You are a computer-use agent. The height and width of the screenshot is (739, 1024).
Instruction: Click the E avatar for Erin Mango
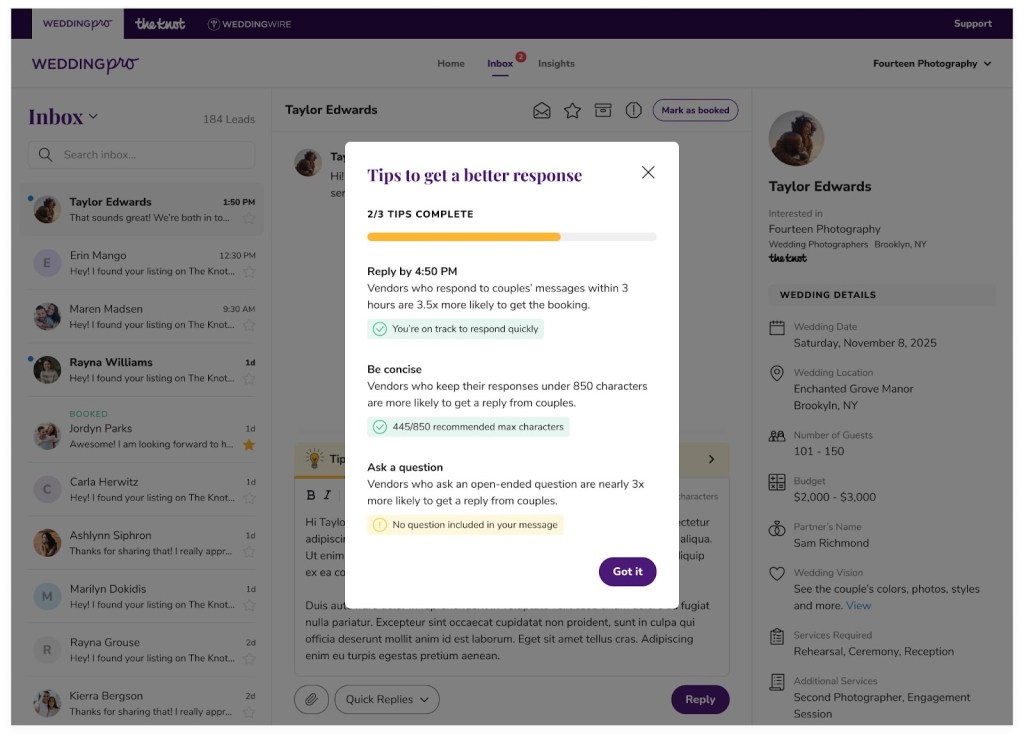[x=47, y=263]
